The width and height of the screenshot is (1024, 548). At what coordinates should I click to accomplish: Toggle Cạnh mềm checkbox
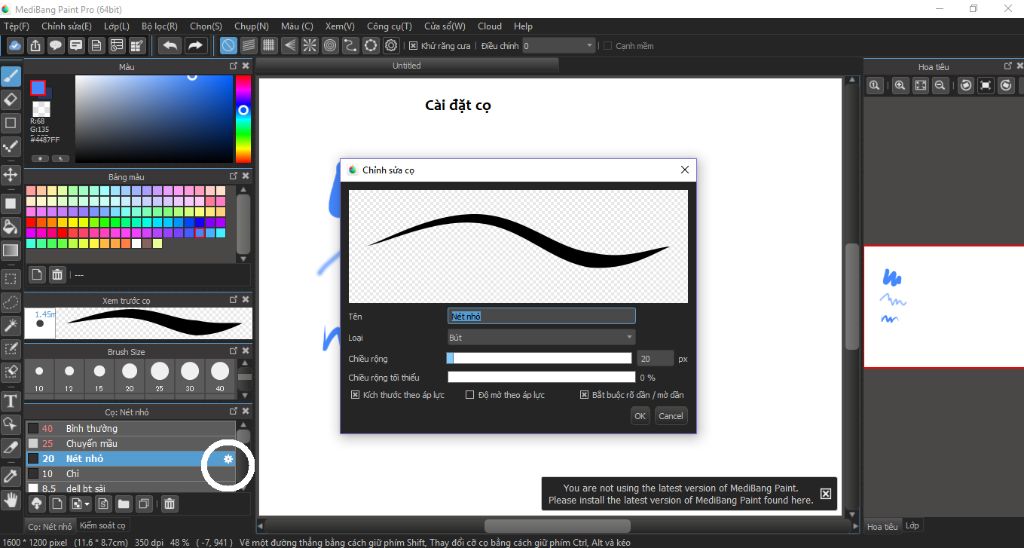pyautogui.click(x=607, y=46)
